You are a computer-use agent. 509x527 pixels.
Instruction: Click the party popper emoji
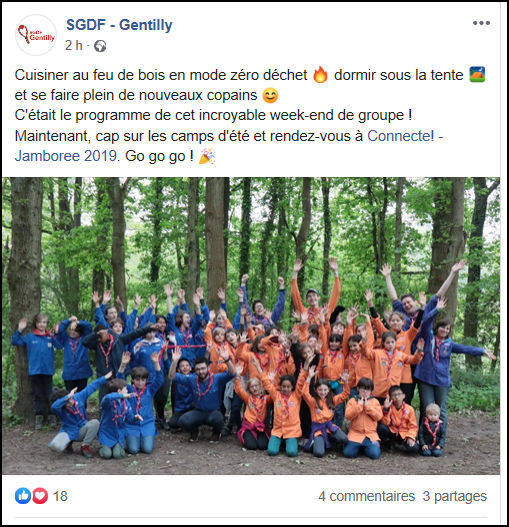207,156
